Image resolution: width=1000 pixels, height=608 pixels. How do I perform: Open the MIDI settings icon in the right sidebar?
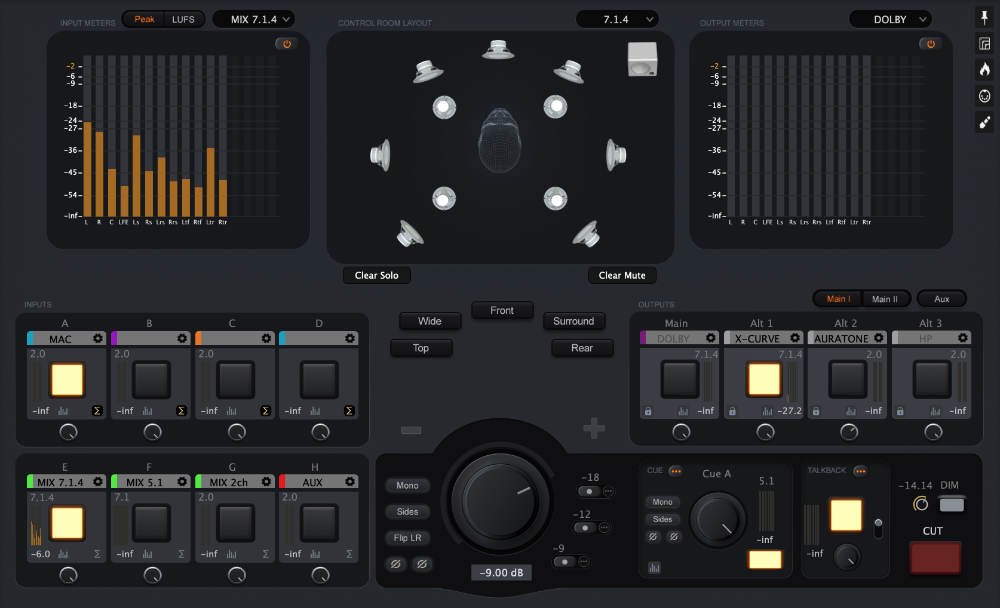[983, 95]
